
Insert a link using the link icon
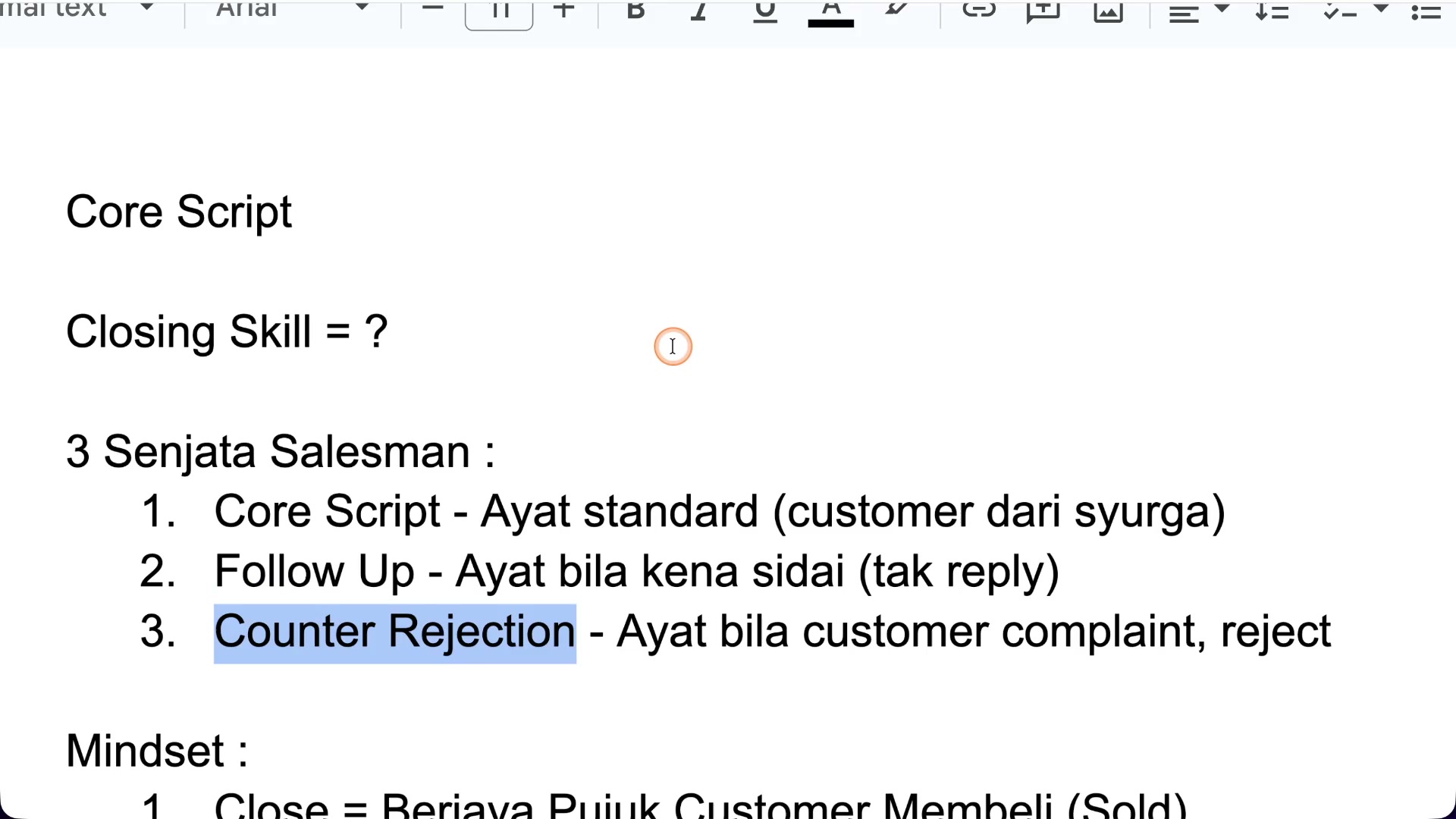pyautogui.click(x=979, y=9)
